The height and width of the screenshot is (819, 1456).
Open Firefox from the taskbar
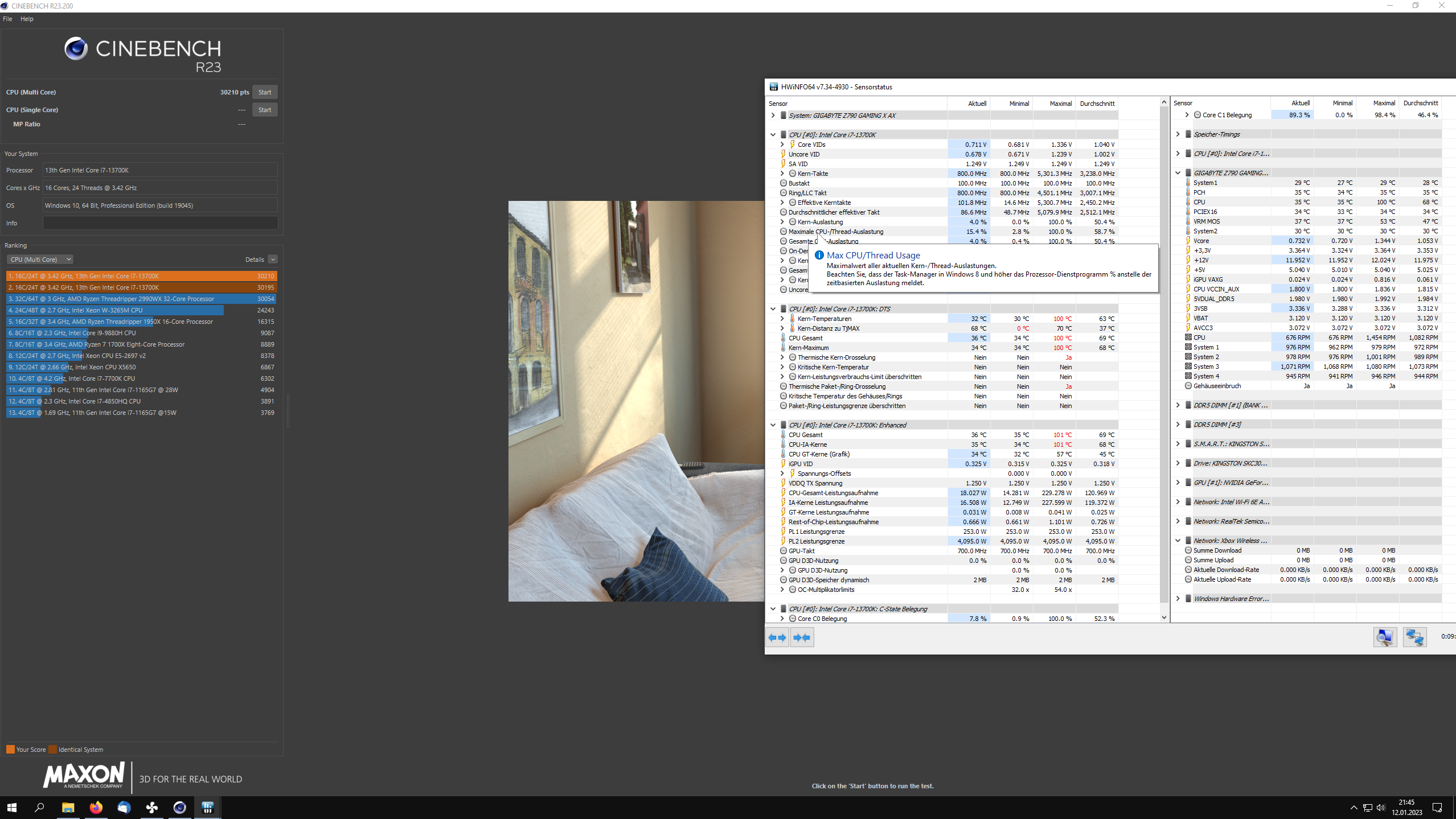coord(96,807)
